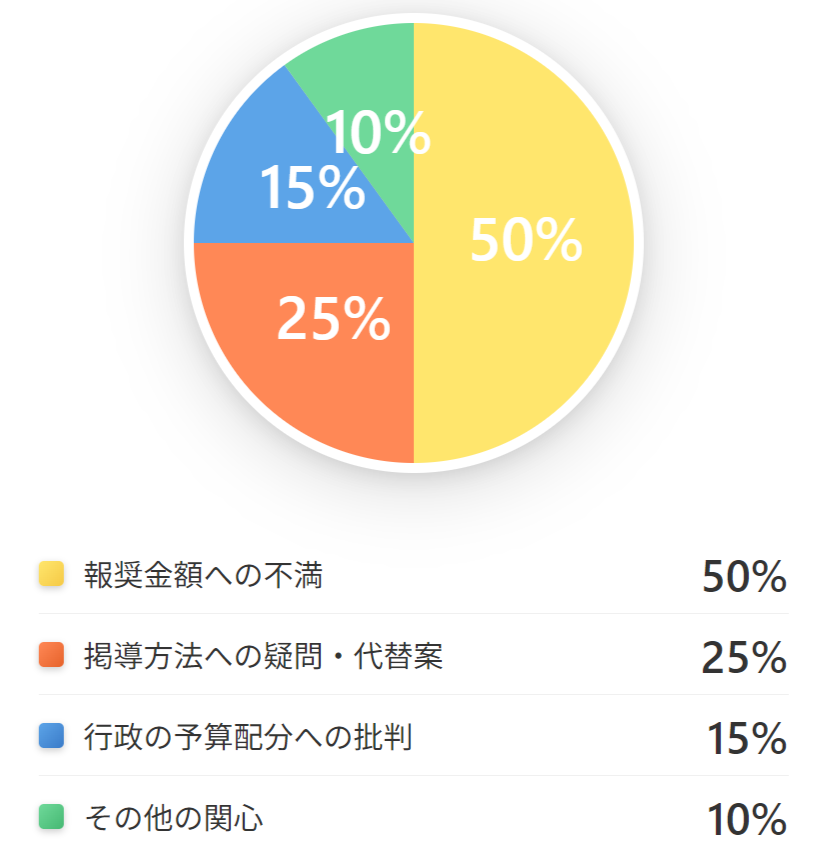Click the 25% value in legend

click(744, 657)
